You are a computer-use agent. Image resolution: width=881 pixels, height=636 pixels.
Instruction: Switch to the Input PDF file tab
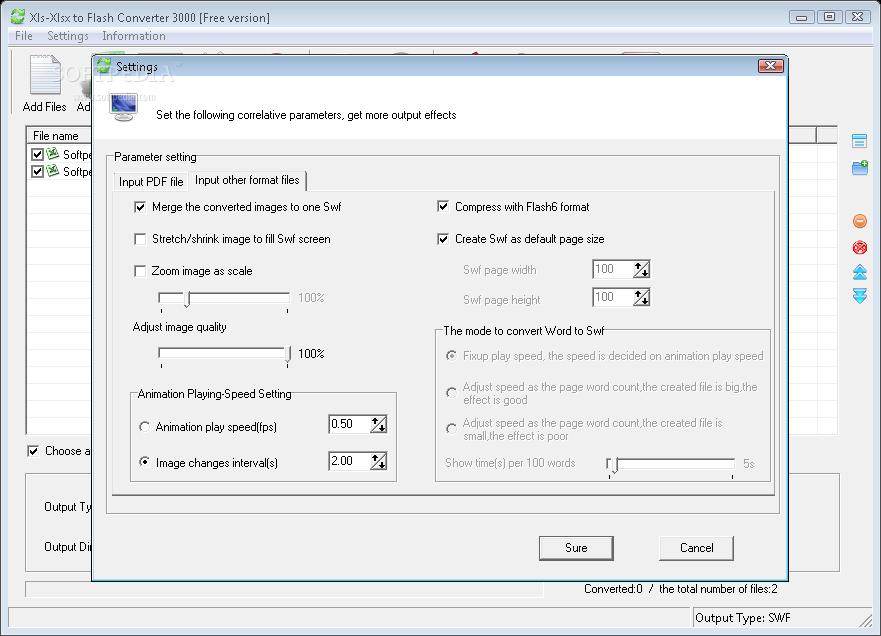151,181
